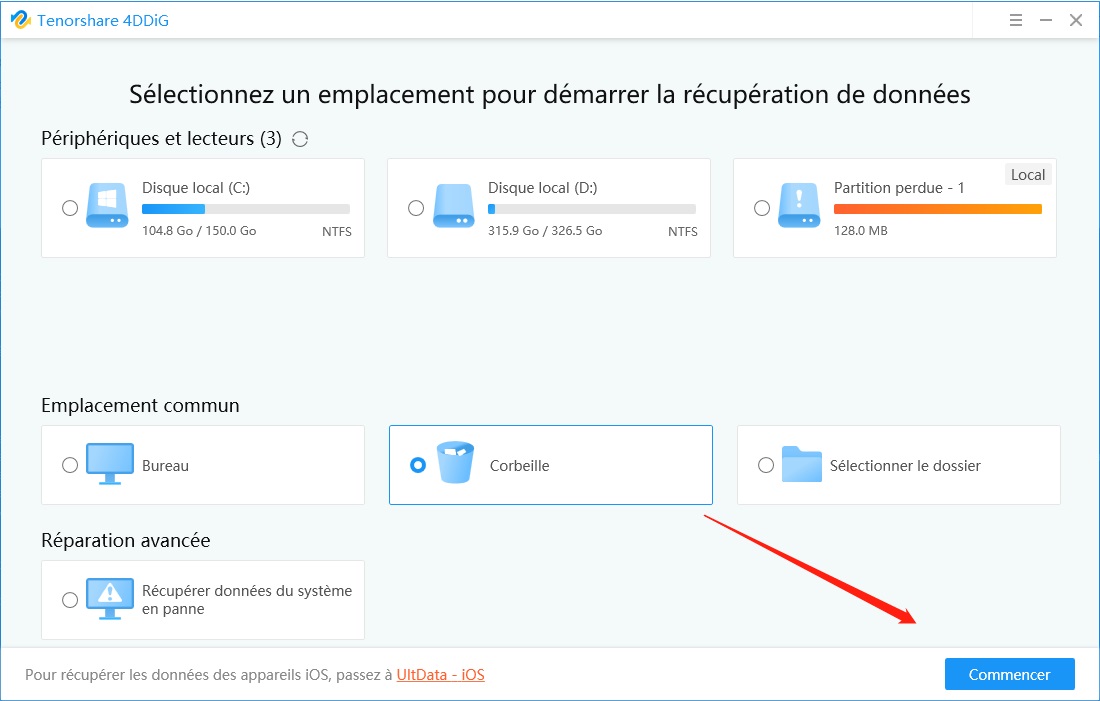1100x701 pixels.
Task: Click the C: drive usage bar
Action: pyautogui.click(x=246, y=209)
